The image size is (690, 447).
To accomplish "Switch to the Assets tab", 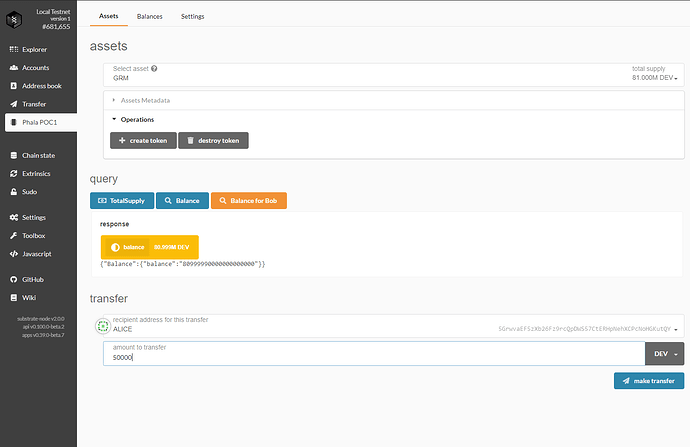I will 109,16.
